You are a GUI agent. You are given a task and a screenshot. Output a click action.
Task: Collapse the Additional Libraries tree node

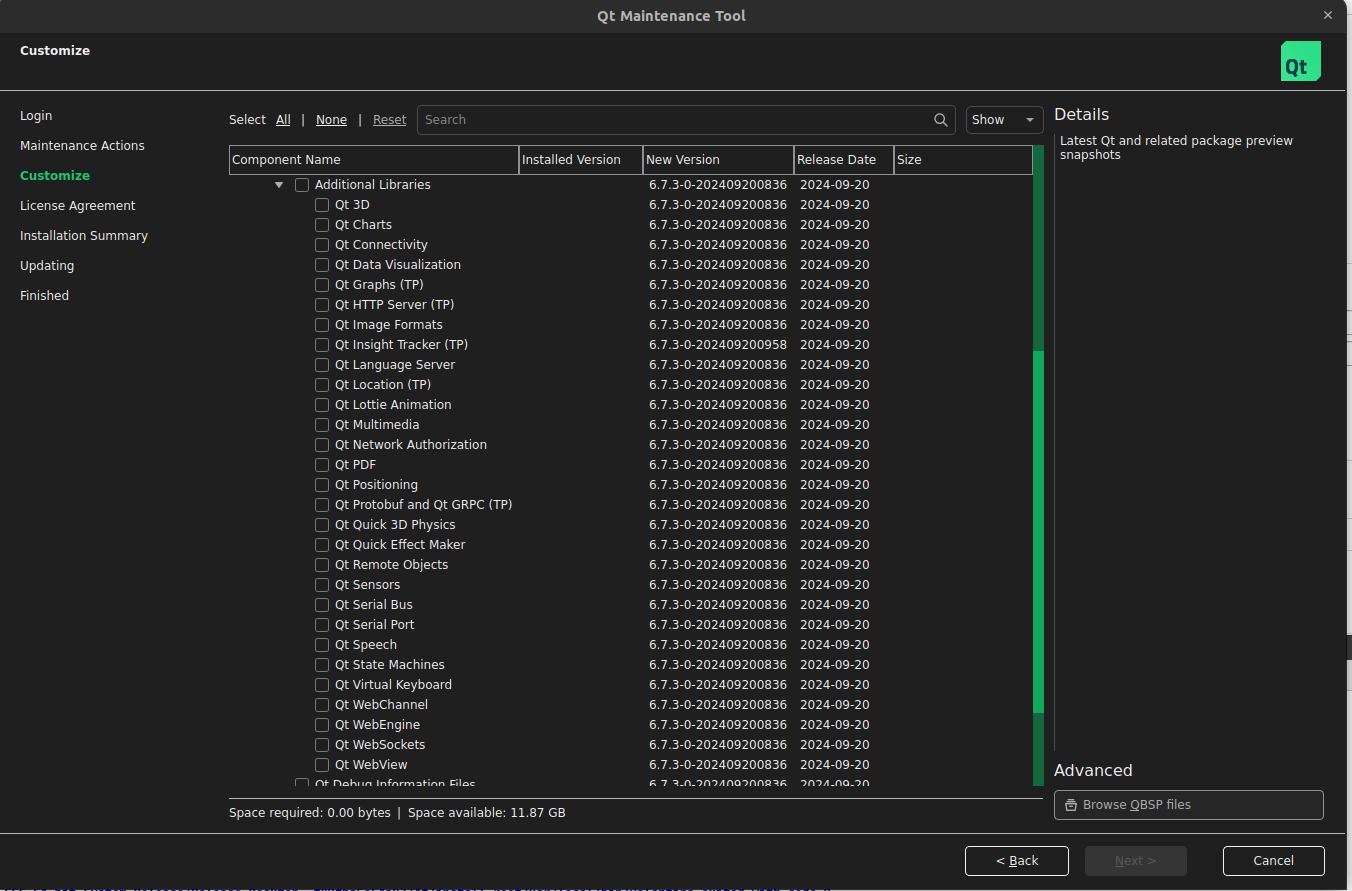pos(279,185)
